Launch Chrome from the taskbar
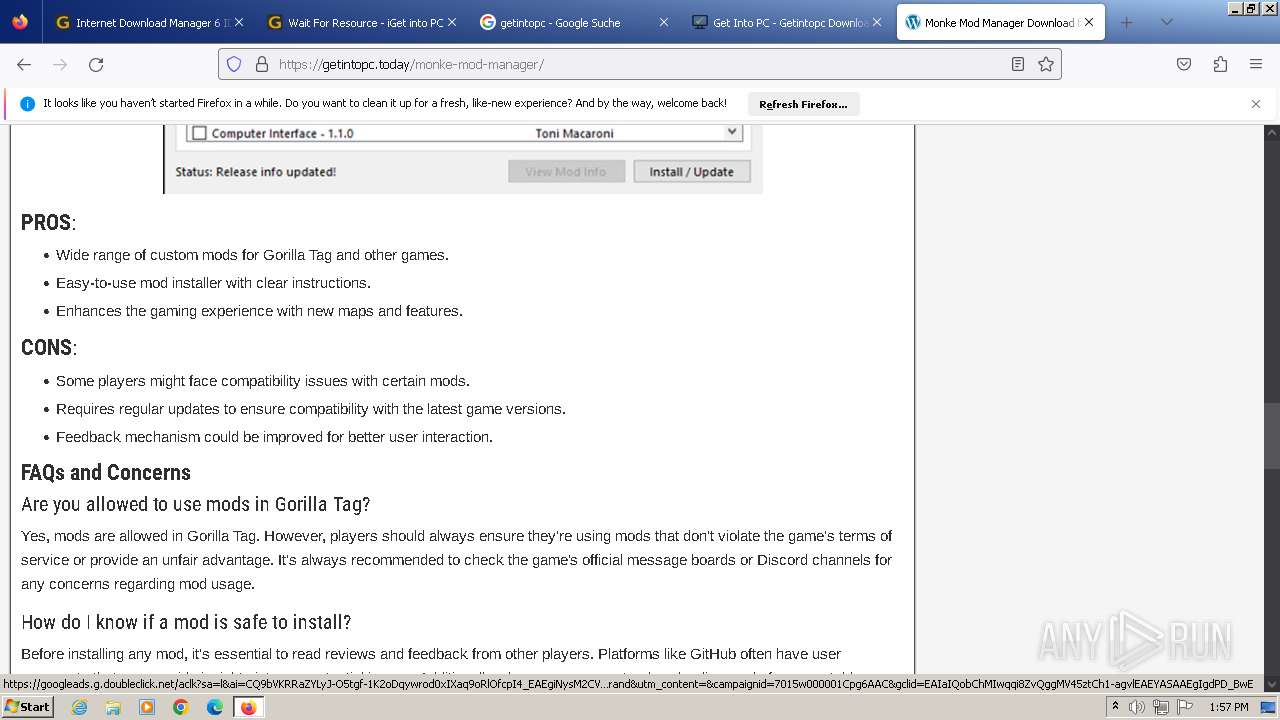This screenshot has height=720, width=1280. click(181, 707)
